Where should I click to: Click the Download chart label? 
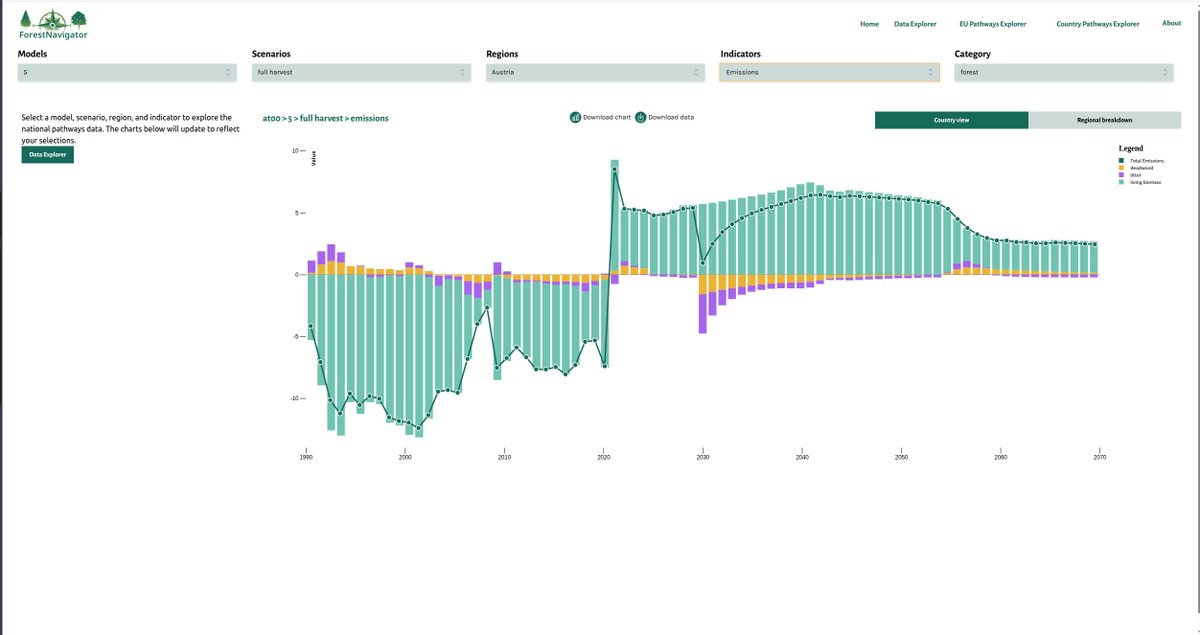point(607,117)
